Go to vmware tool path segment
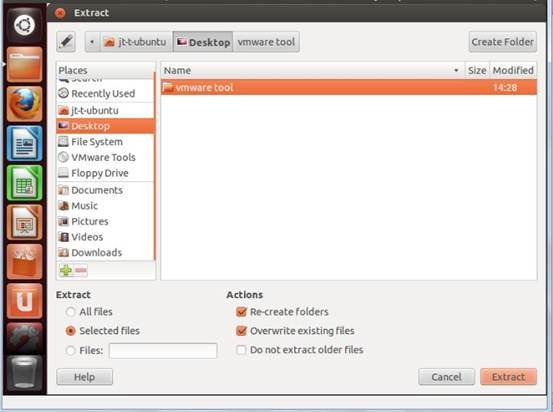Viewport: 553px width, 412px height. pos(266,42)
